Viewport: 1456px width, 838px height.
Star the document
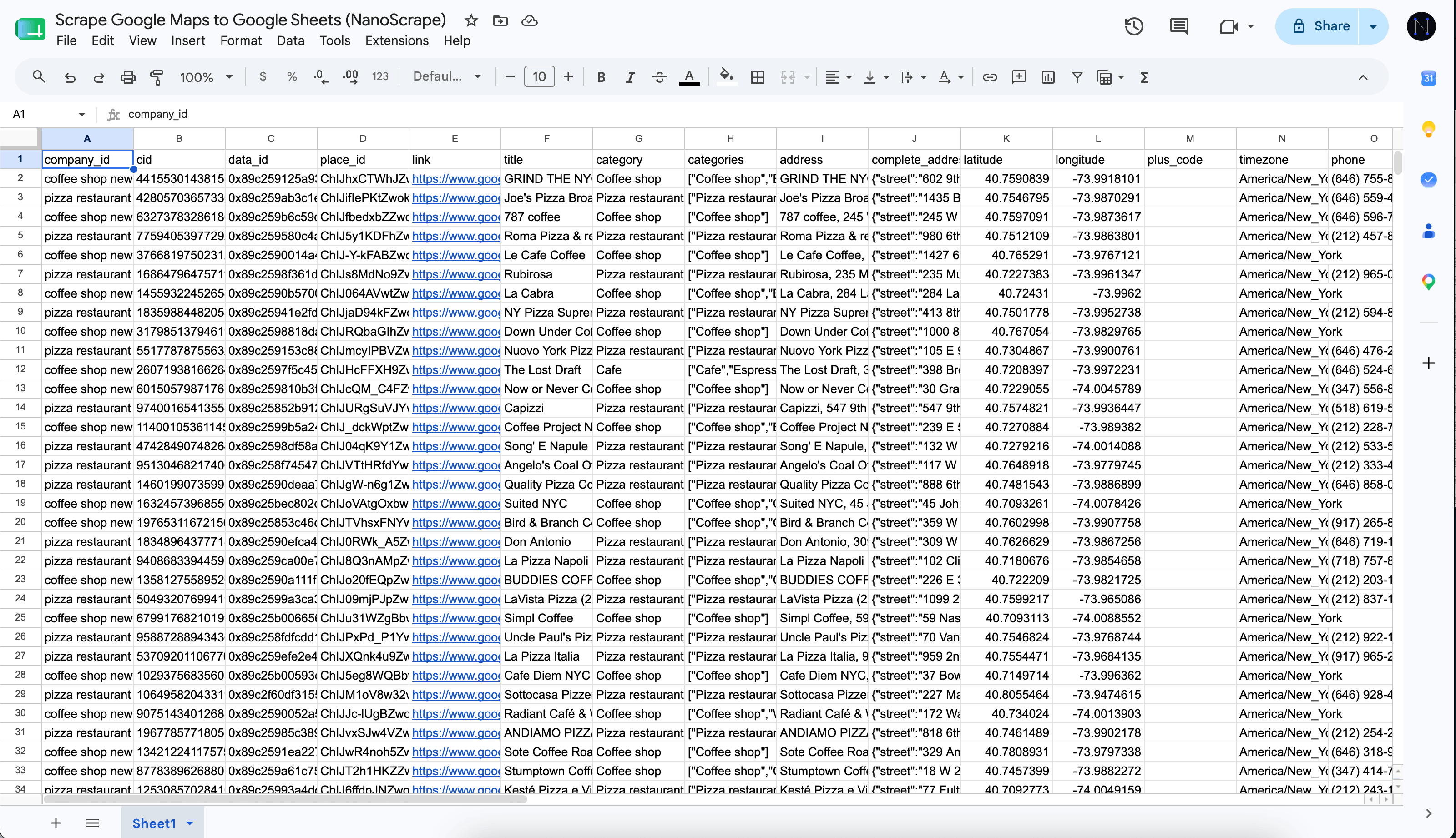click(471, 21)
